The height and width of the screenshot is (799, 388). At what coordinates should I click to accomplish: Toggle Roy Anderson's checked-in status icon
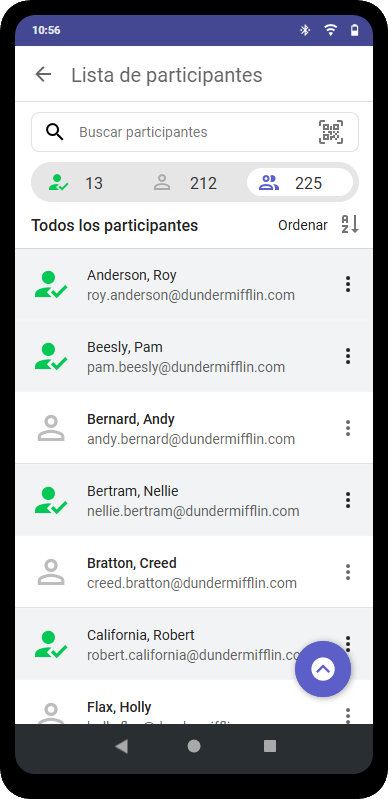[x=50, y=284]
